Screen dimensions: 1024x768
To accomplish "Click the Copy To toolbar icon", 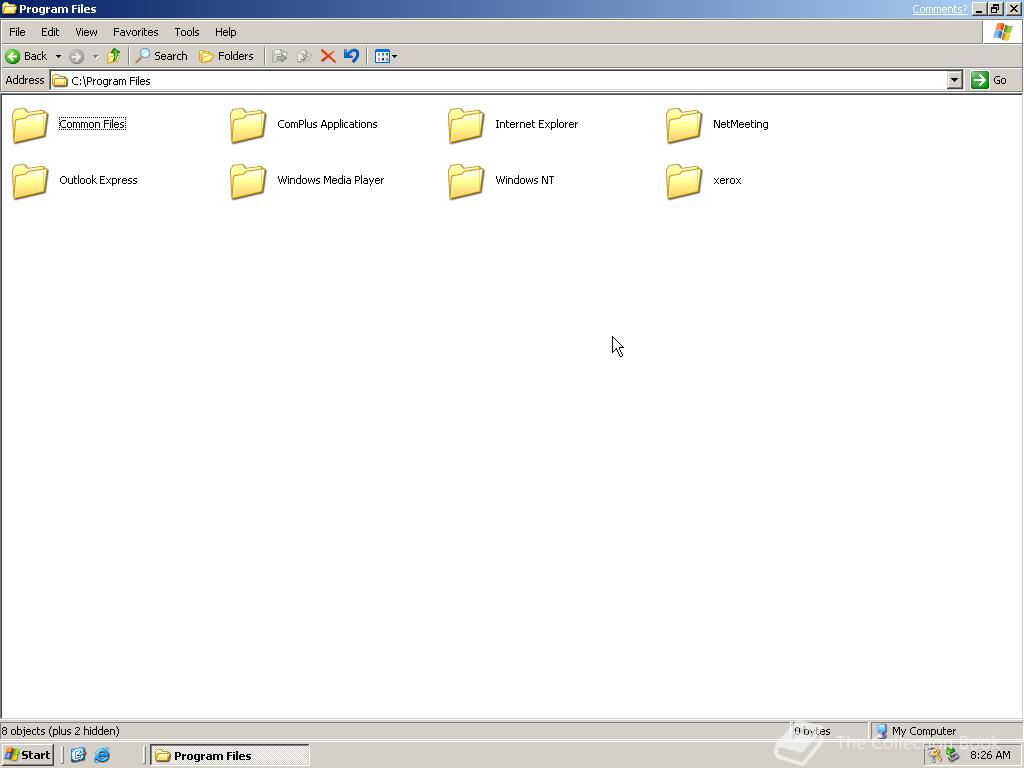I will click(x=304, y=56).
